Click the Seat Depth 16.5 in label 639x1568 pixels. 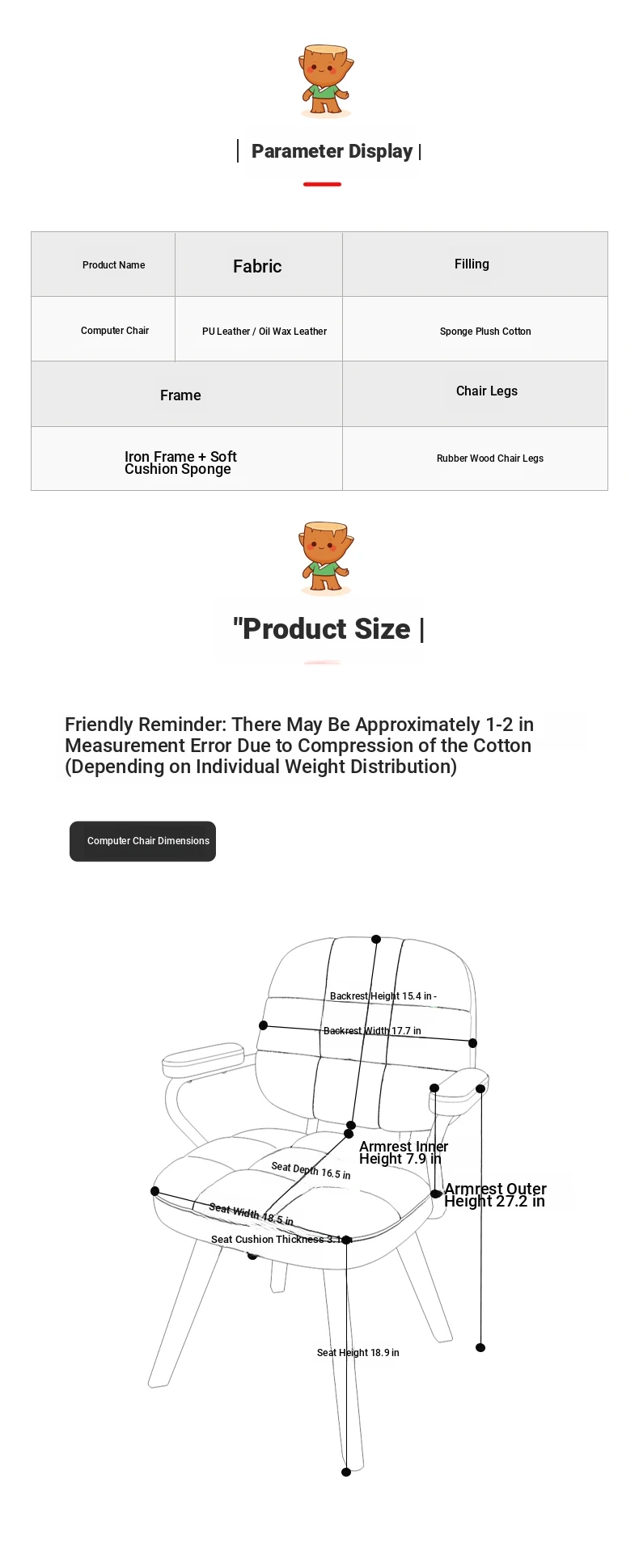(x=311, y=1171)
